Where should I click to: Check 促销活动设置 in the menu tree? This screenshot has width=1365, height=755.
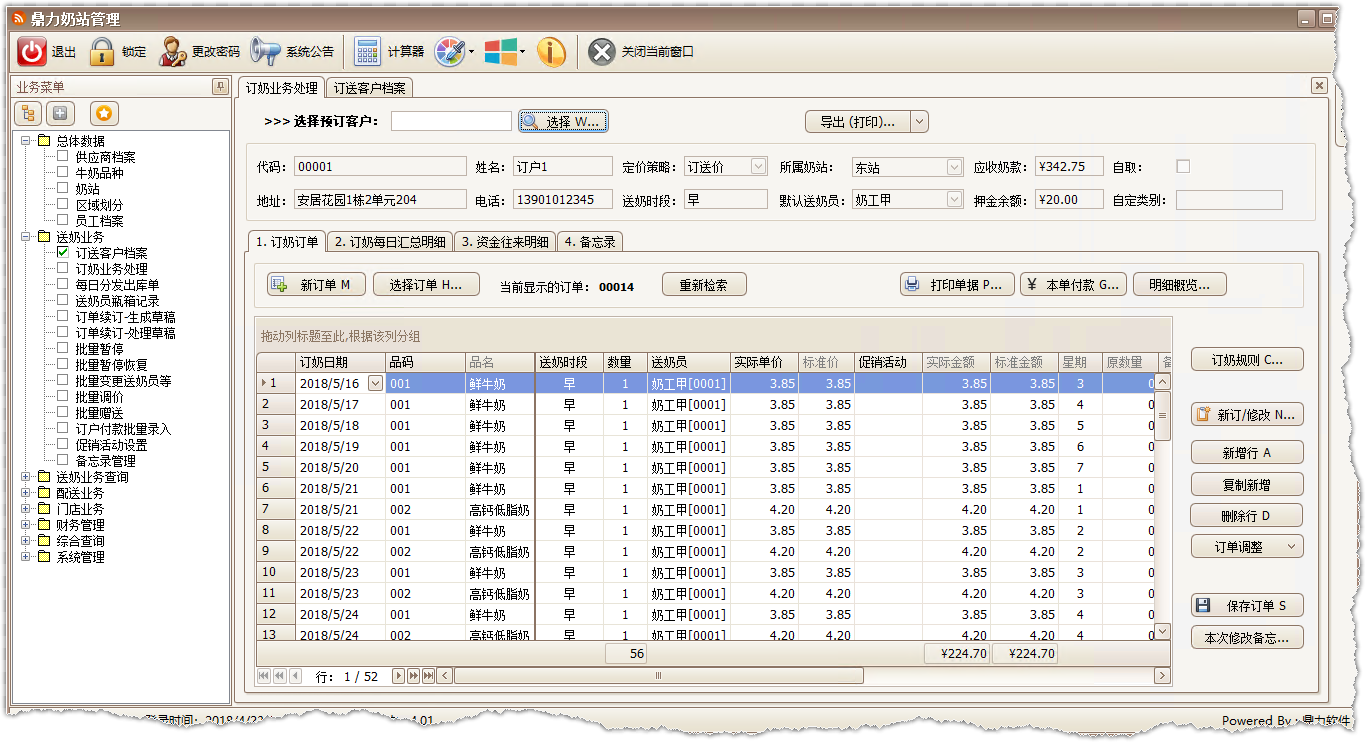[63, 445]
